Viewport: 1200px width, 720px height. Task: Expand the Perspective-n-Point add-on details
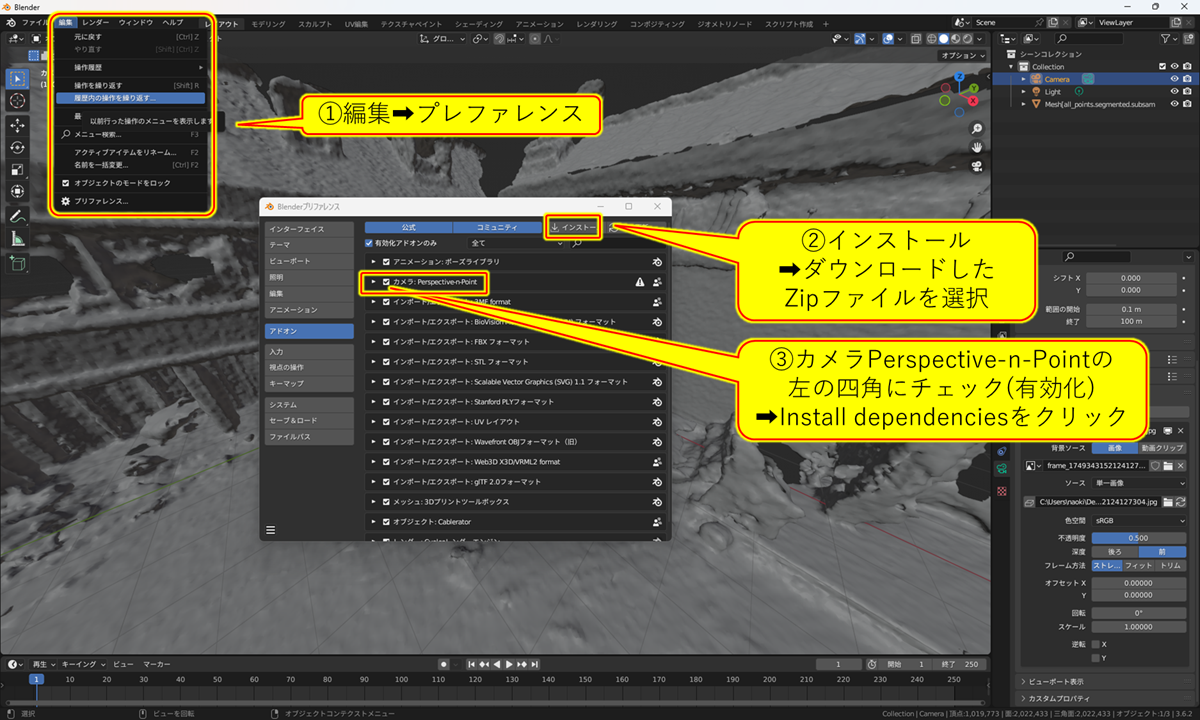click(x=374, y=282)
